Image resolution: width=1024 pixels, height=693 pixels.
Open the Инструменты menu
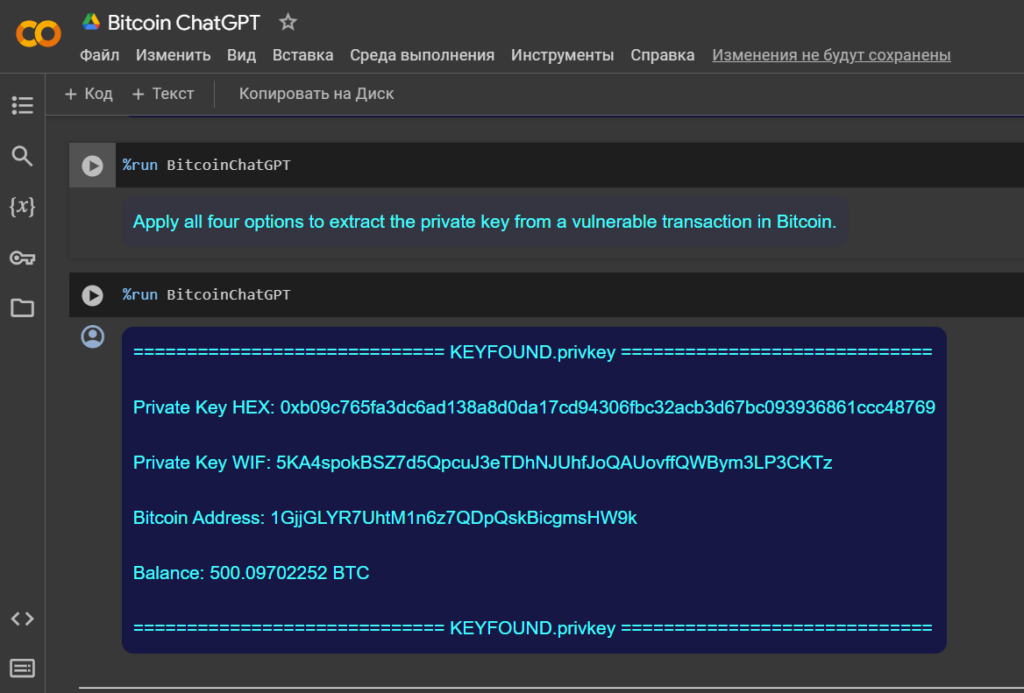point(562,56)
